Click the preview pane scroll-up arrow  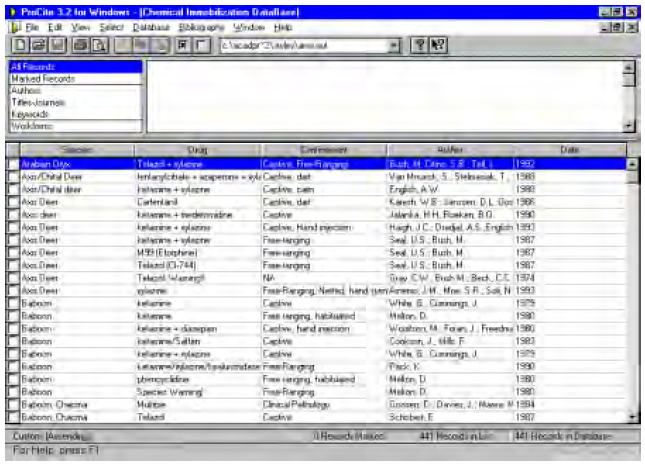629,67
